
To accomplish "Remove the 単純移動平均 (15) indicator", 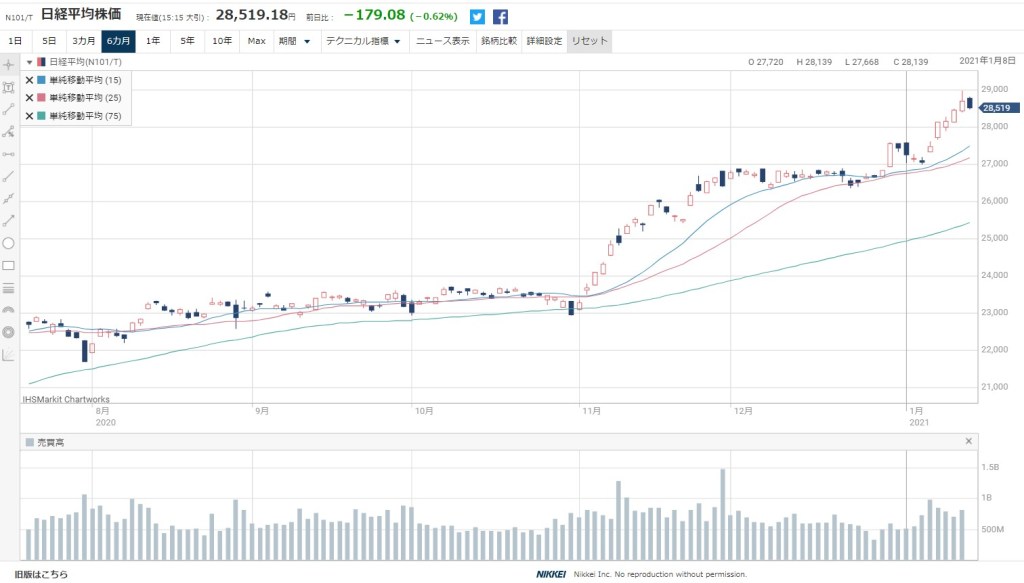I will coord(29,80).
